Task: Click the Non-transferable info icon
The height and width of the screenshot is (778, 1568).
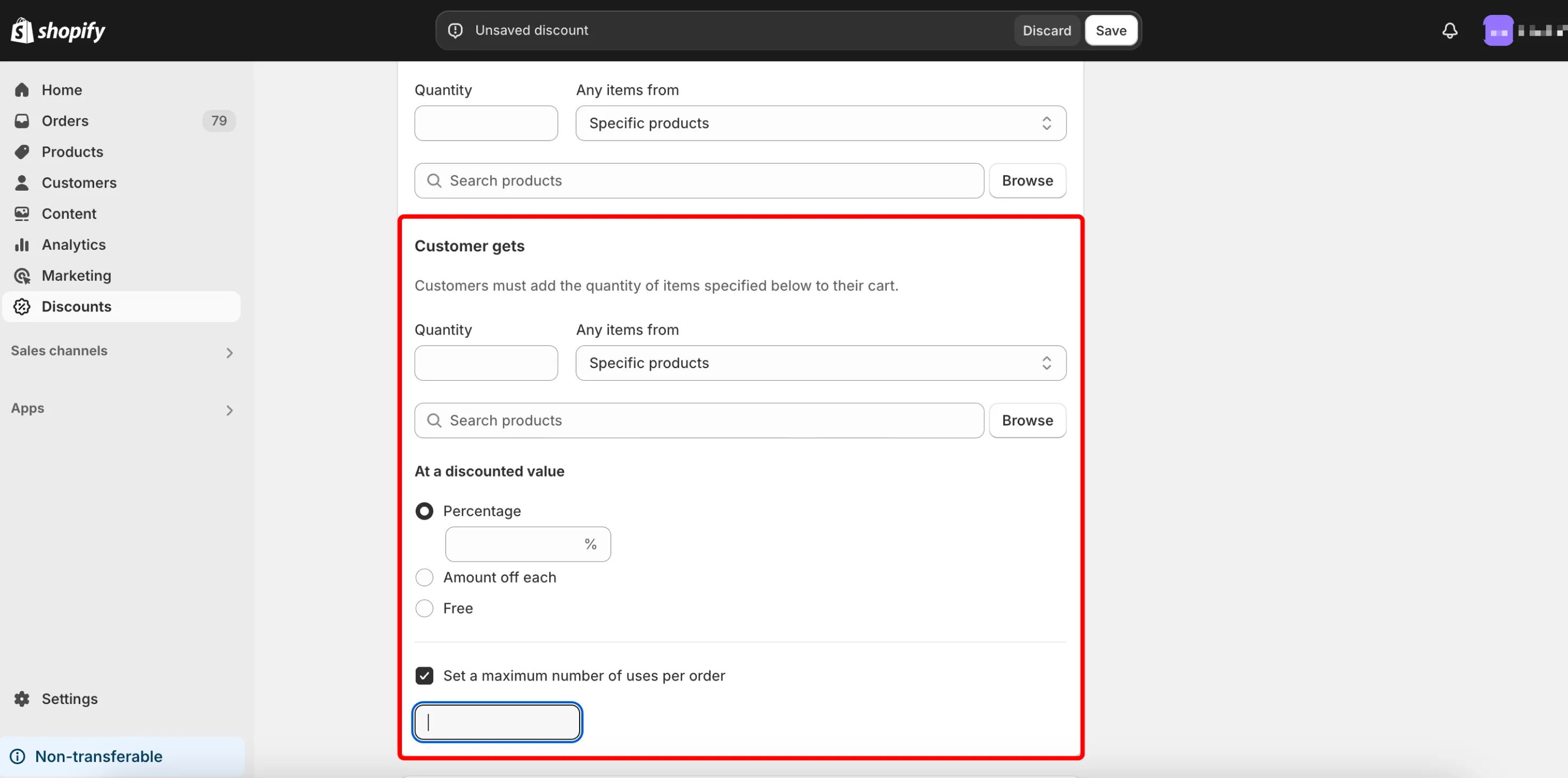Action: [x=18, y=756]
